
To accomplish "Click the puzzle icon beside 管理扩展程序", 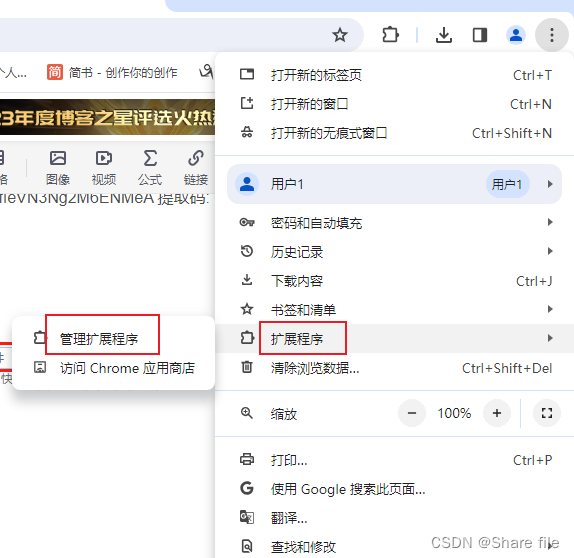I will coord(40,338).
